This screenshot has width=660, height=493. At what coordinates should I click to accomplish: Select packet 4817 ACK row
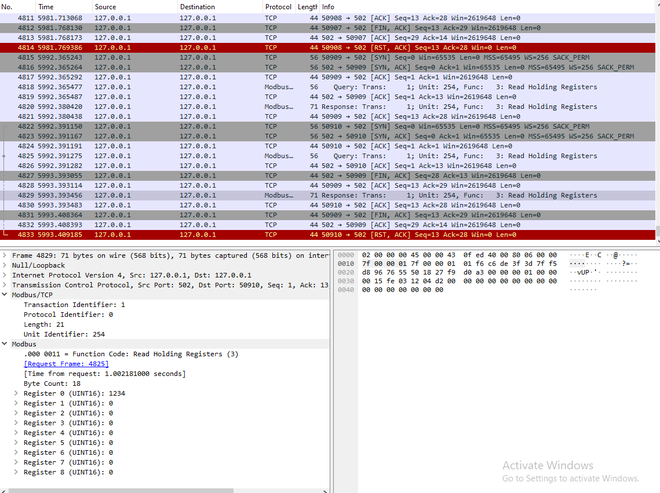point(327,77)
